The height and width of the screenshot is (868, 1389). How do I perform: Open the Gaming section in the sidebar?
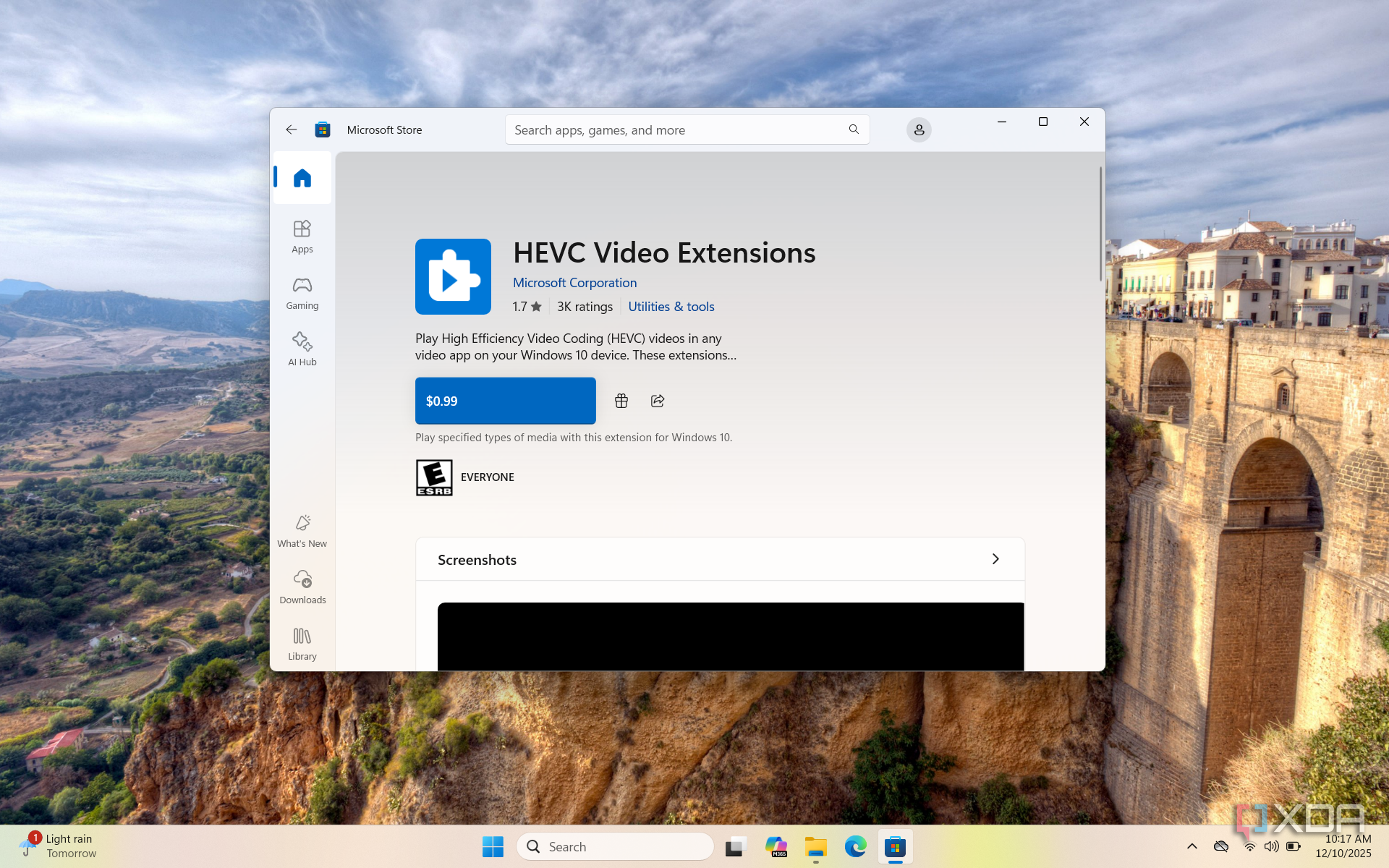tap(302, 293)
